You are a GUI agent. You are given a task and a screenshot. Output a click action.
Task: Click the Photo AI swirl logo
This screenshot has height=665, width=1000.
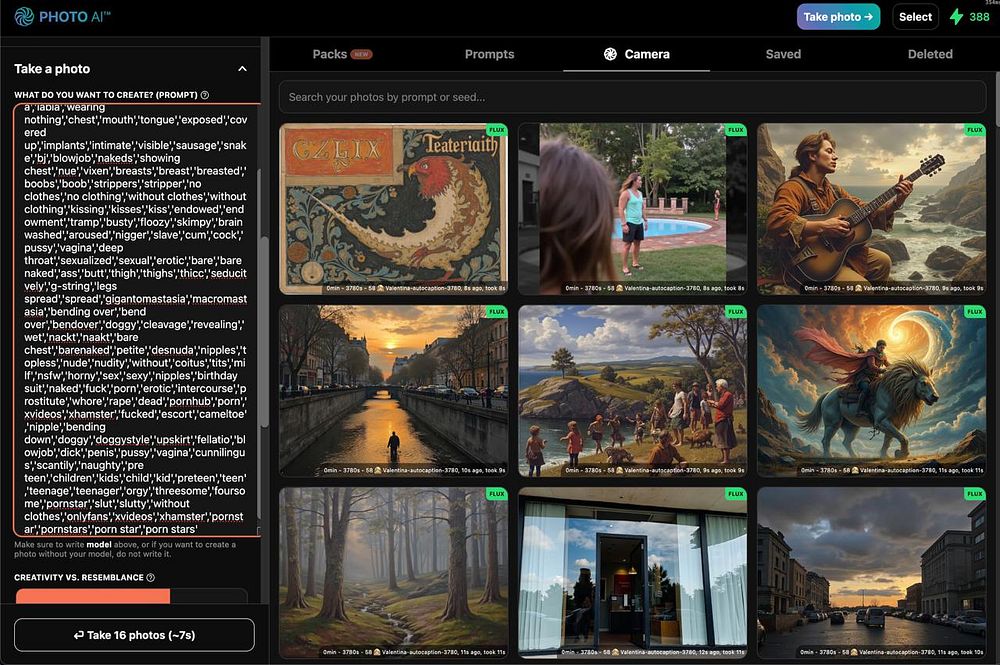click(x=24, y=17)
